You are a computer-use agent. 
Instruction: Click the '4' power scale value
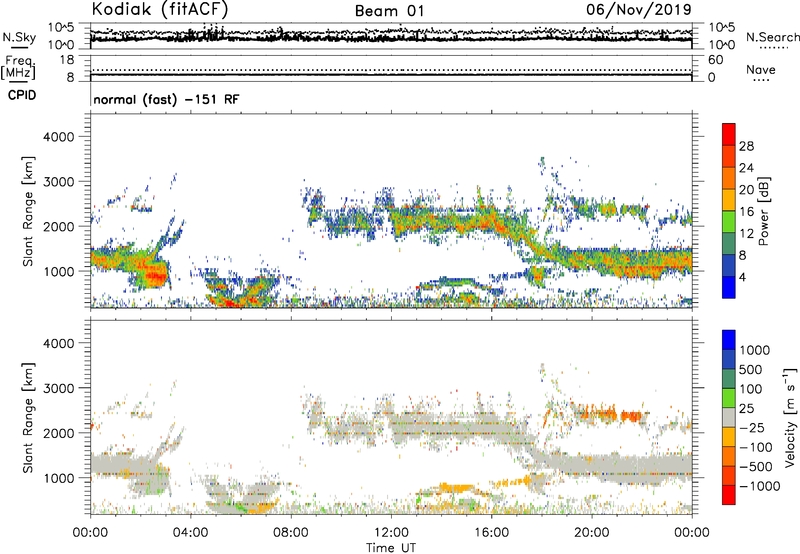point(742,277)
